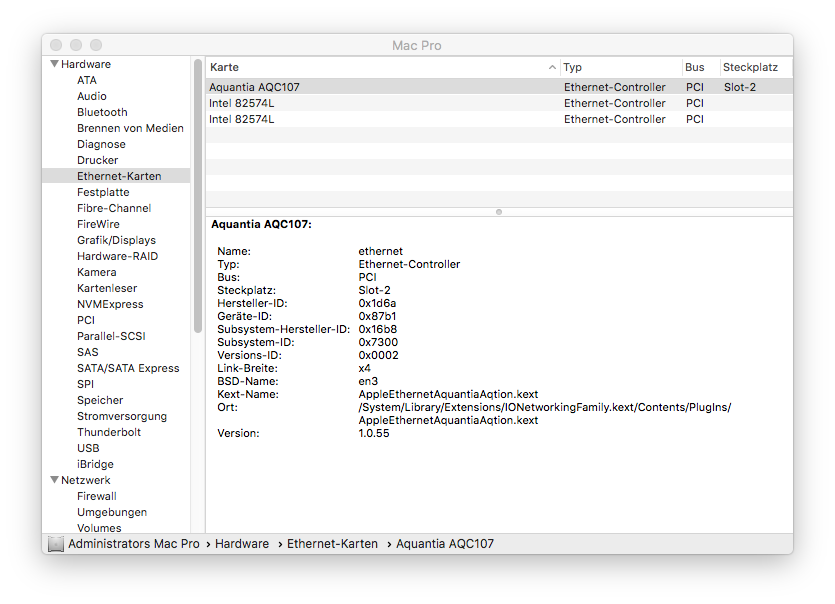Click the Netzwerk category label

pos(86,480)
